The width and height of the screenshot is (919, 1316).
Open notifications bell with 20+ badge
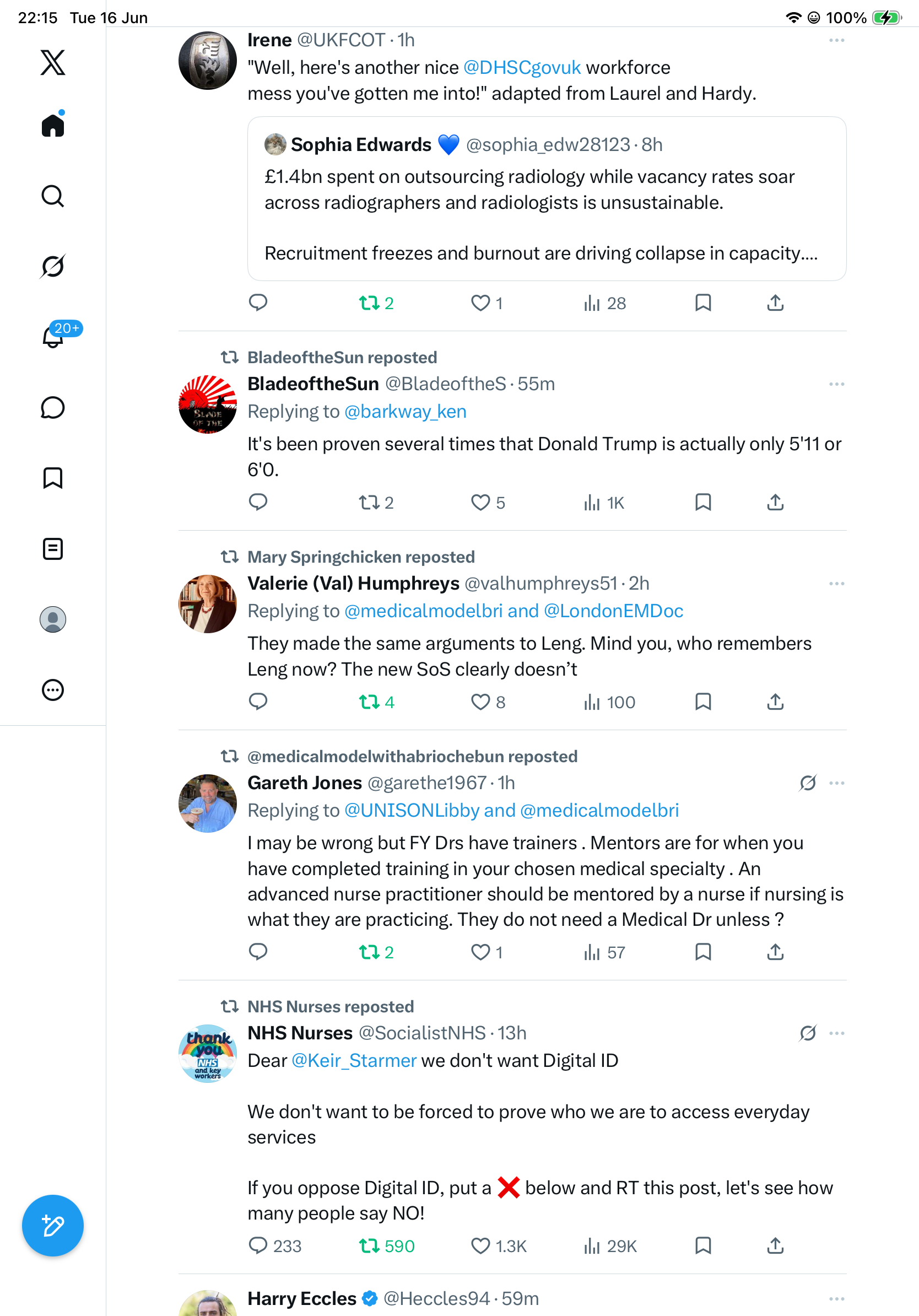click(x=54, y=336)
